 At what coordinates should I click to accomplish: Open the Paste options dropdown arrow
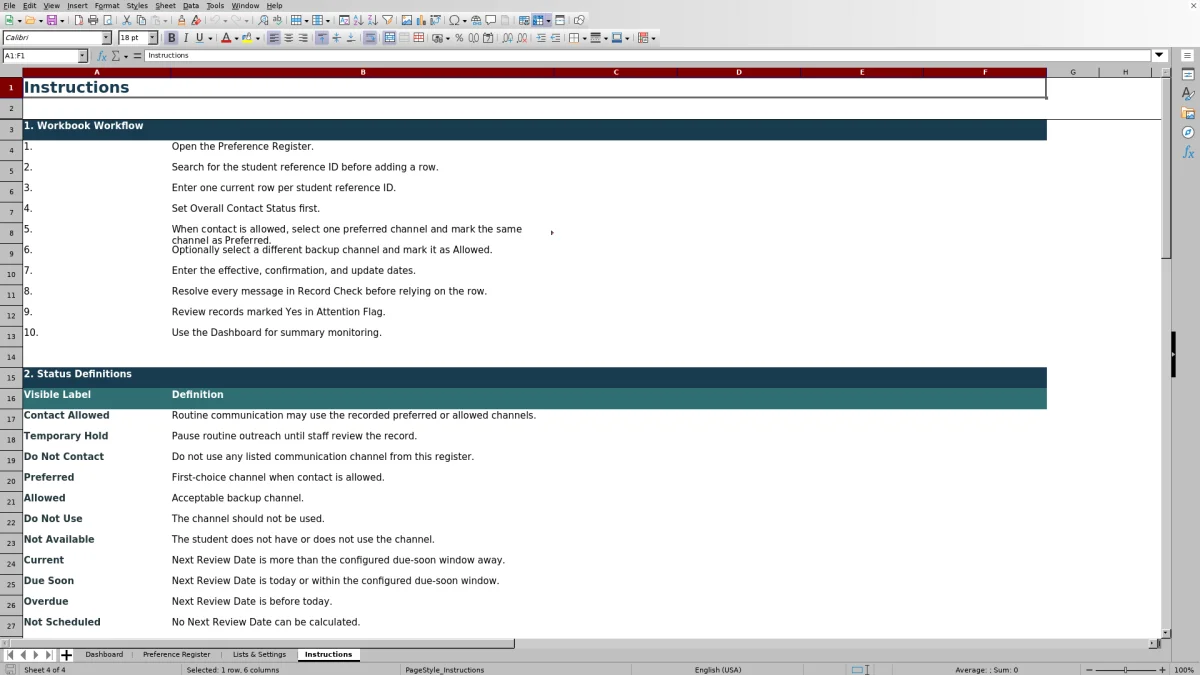point(165,20)
